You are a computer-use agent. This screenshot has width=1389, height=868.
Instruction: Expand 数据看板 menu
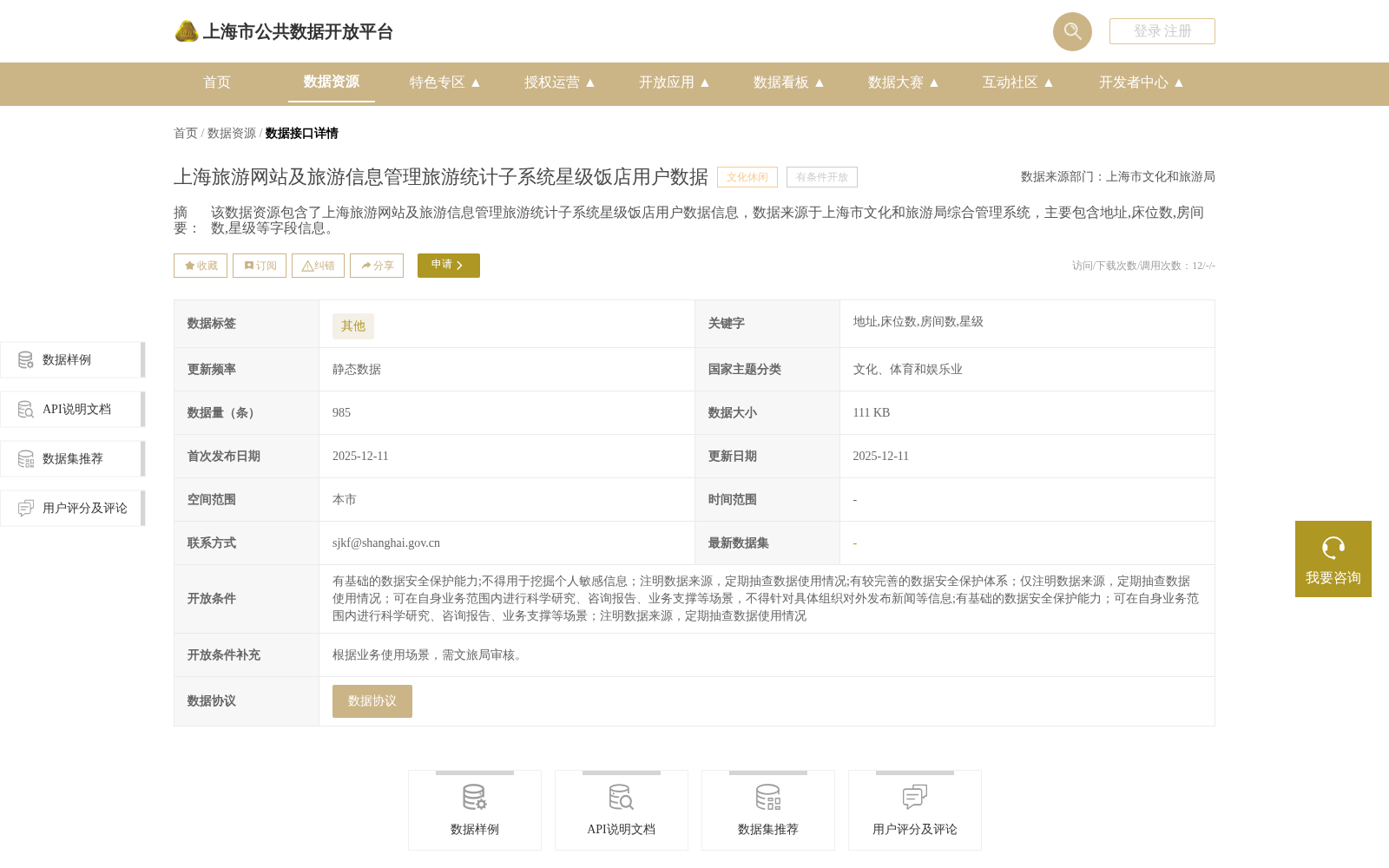(x=788, y=82)
